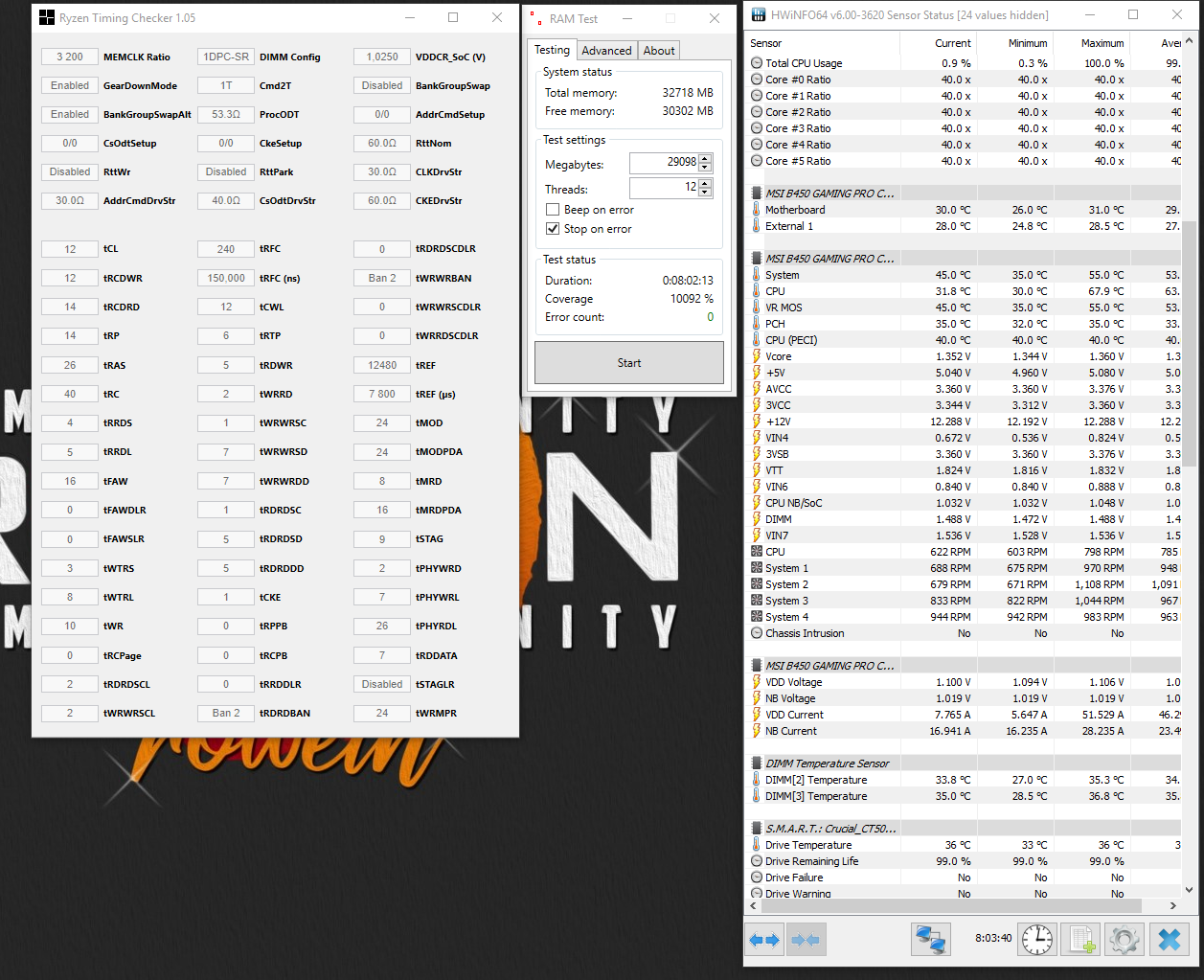Click fan icon beside CPU RPM row

(757, 552)
